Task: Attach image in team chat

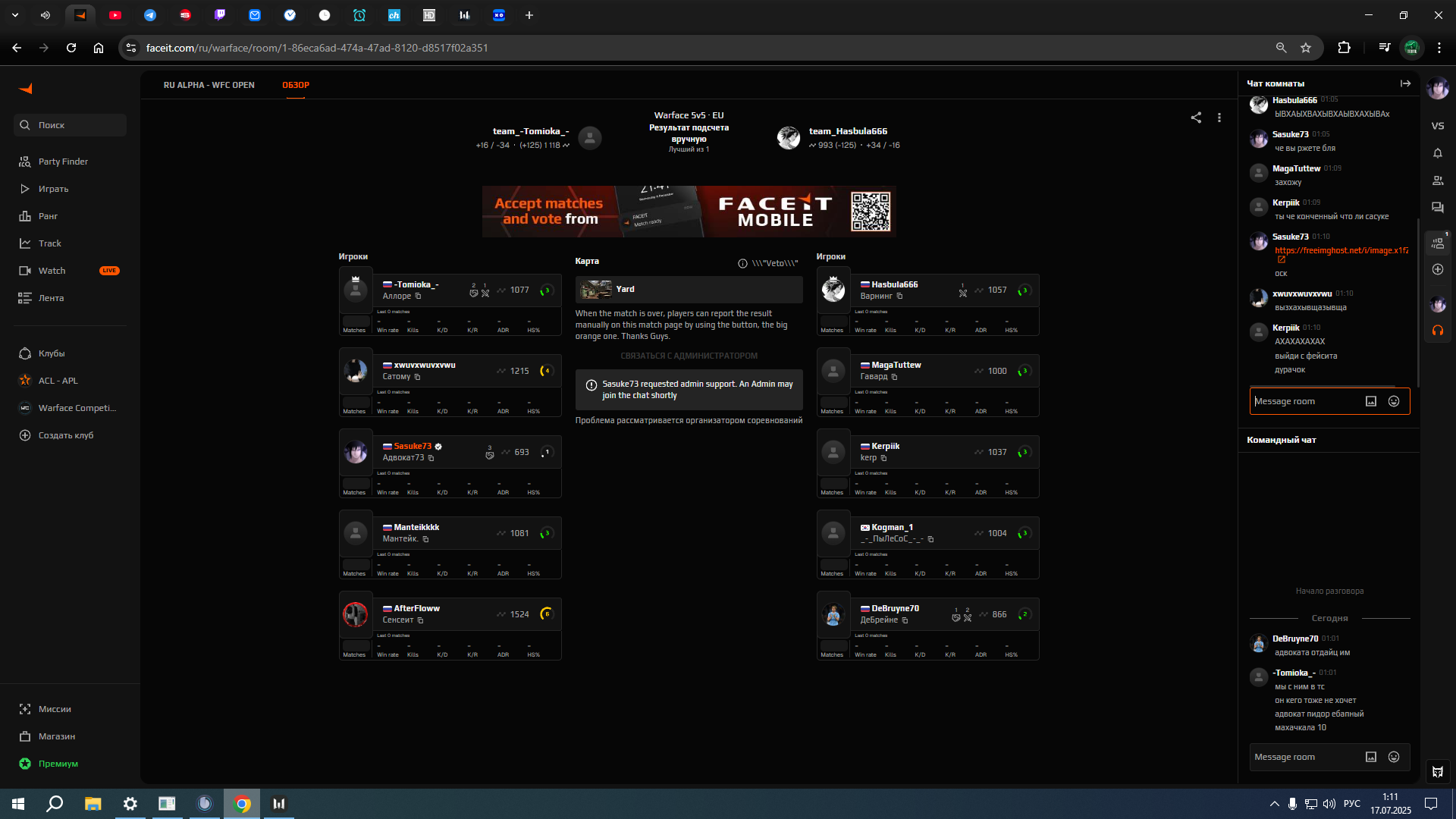Action: point(1371,757)
